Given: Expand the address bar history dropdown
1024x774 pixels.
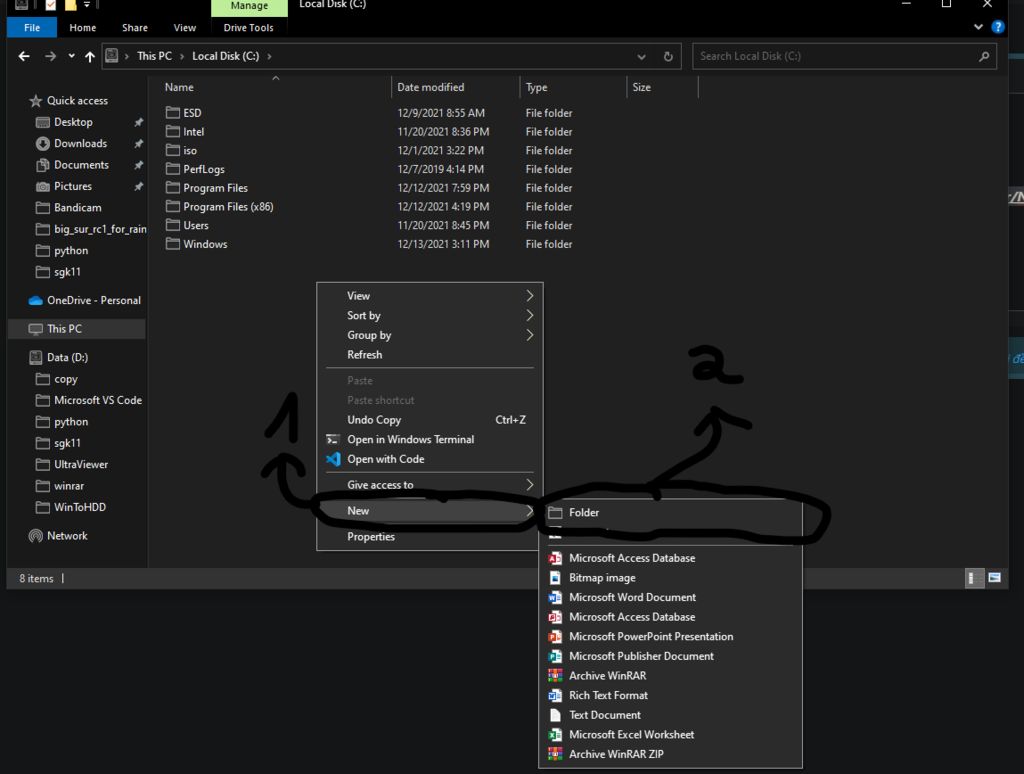Looking at the screenshot, I should (641, 57).
